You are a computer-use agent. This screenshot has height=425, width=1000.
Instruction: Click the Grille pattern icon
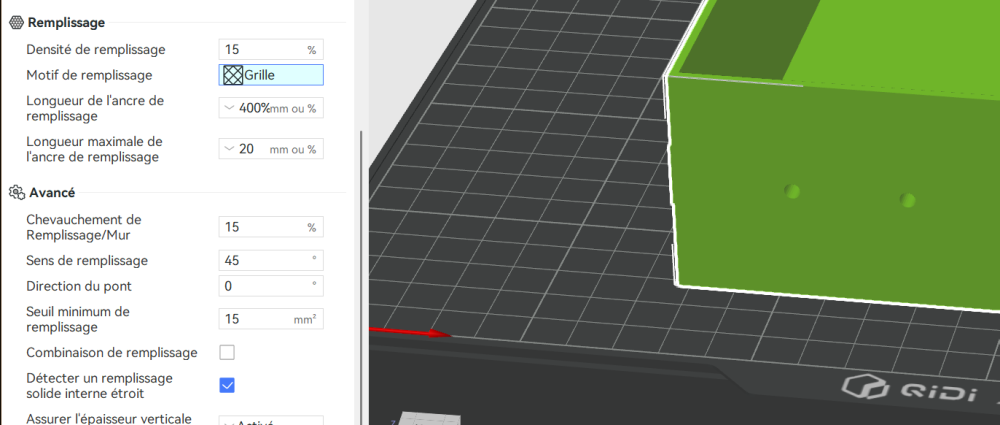233,75
